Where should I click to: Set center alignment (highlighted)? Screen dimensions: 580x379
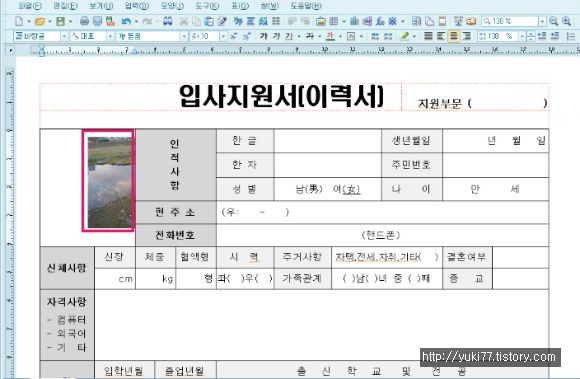click(x=454, y=36)
